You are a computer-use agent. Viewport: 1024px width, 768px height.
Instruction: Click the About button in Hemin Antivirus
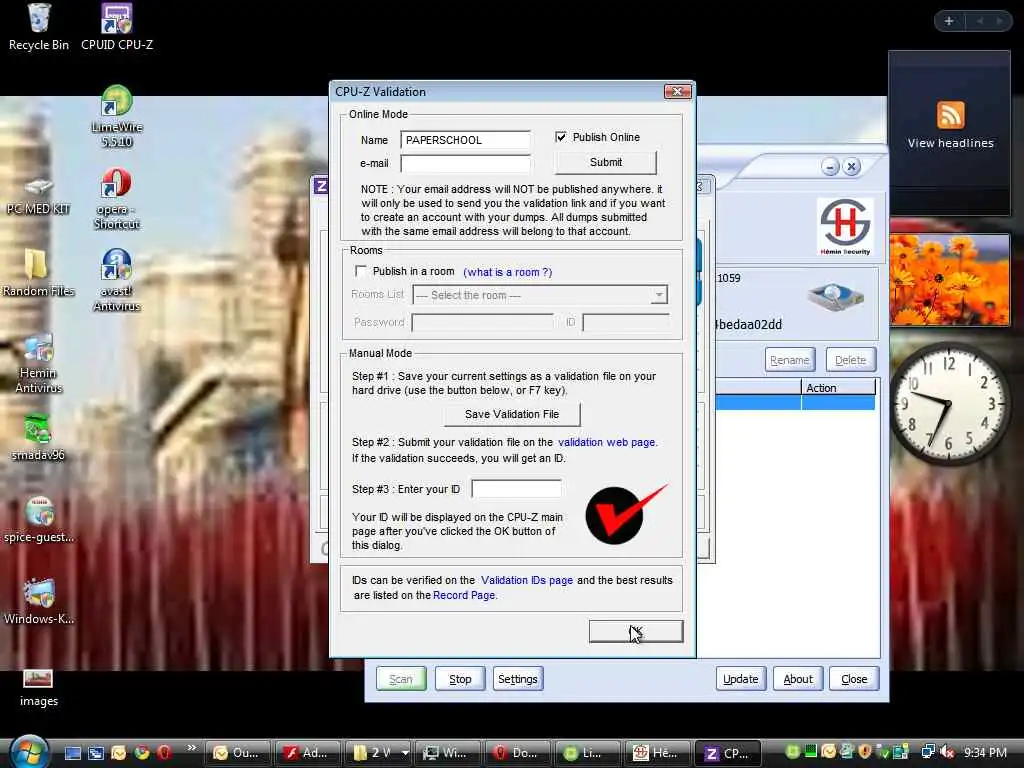[x=798, y=679]
